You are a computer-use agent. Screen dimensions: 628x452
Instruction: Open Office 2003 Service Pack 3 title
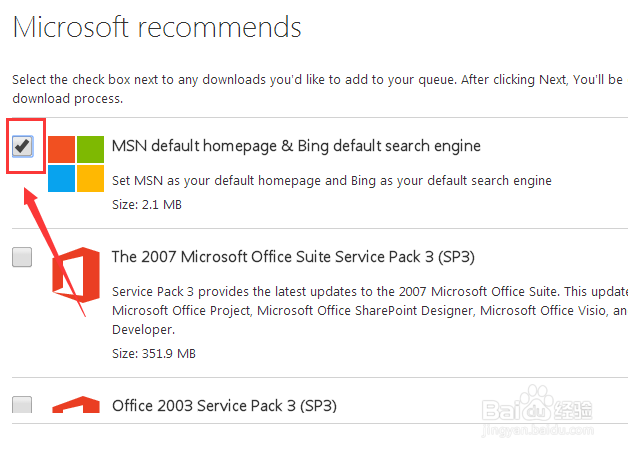tap(224, 406)
